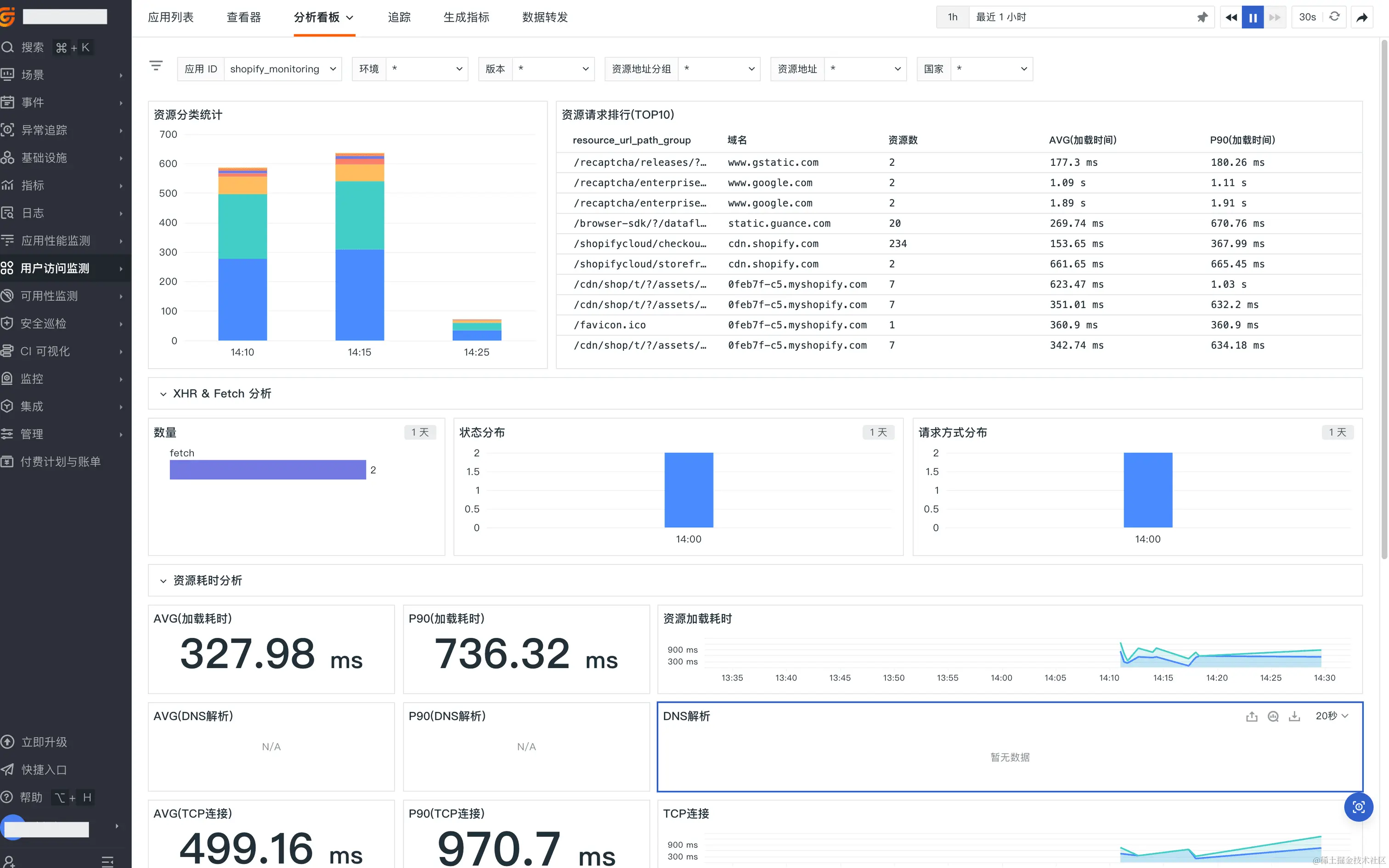Screen dimensions: 1389x868
Task: Open the 20秒 interval dropdown on DNS解析
Action: (1332, 716)
